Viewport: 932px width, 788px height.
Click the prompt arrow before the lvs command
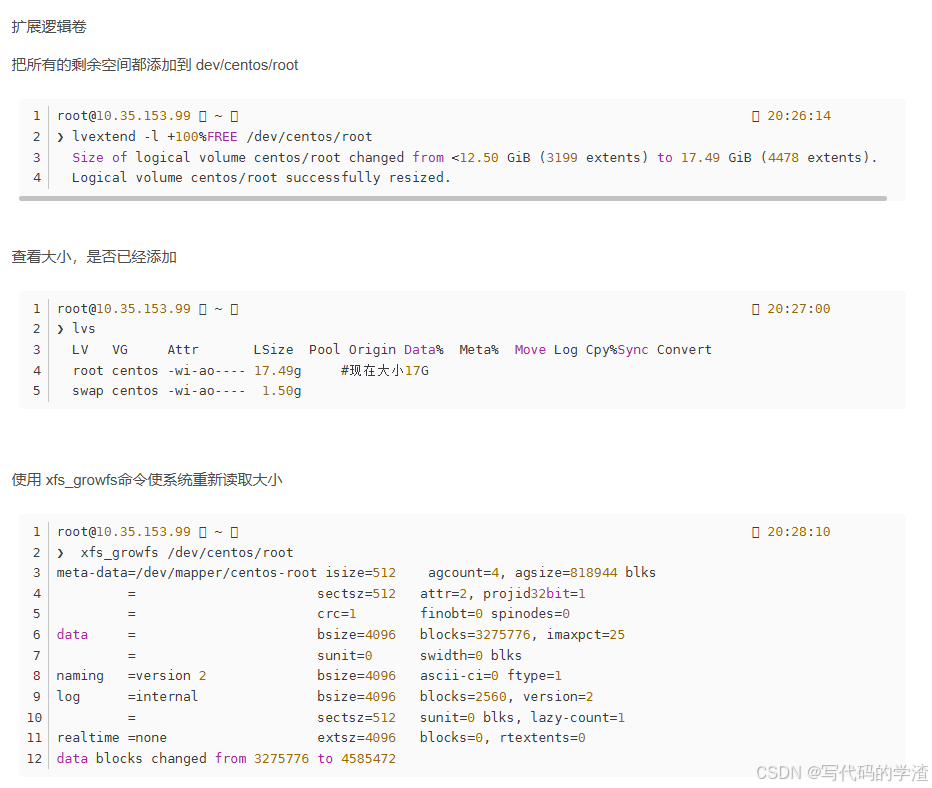pyautogui.click(x=61, y=329)
